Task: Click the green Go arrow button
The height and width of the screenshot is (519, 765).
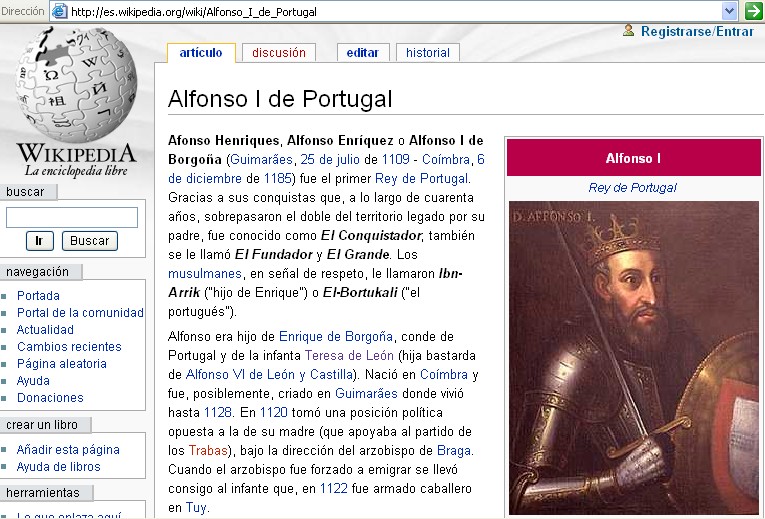Action: [x=754, y=11]
